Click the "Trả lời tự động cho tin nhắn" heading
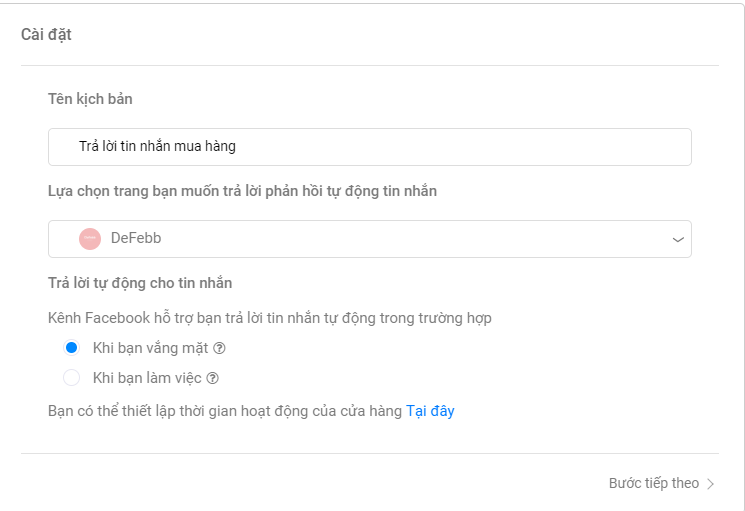The image size is (745, 511). tap(140, 283)
